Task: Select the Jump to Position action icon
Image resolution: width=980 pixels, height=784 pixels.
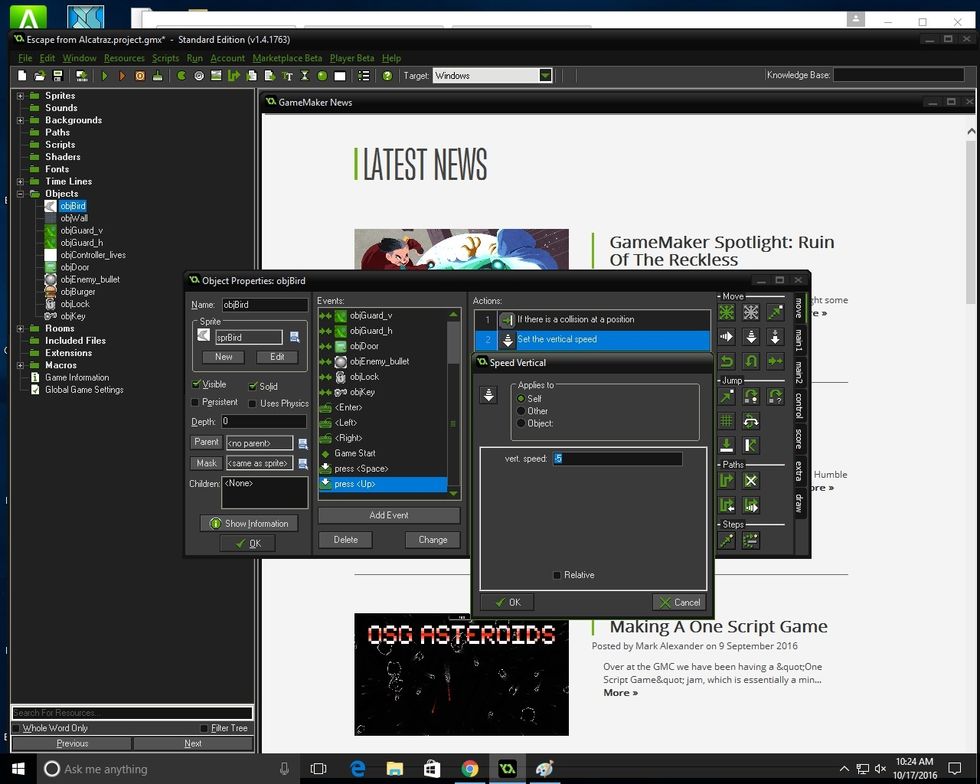Action: click(726, 396)
